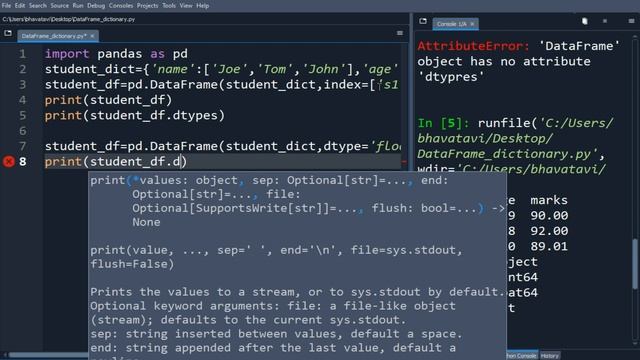The width and height of the screenshot is (640, 360).
Task: Click 'import pandas as pd' code line
Action: point(116,54)
